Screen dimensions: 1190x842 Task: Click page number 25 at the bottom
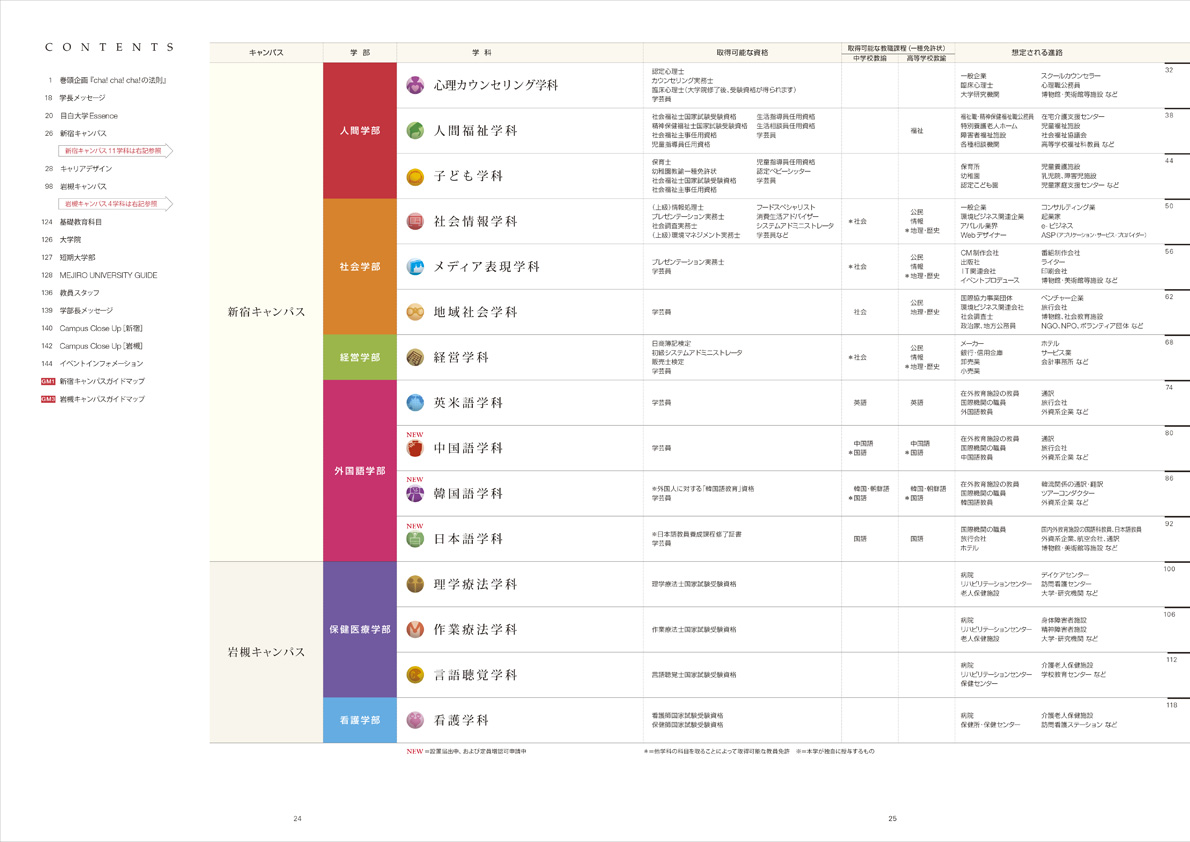click(x=892, y=818)
